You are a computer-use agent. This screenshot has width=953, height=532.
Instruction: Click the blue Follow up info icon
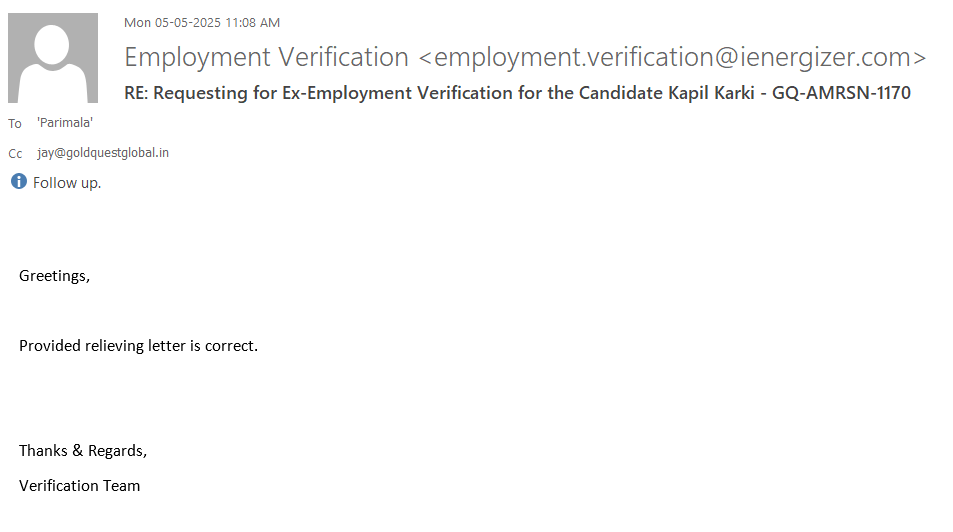tap(19, 182)
